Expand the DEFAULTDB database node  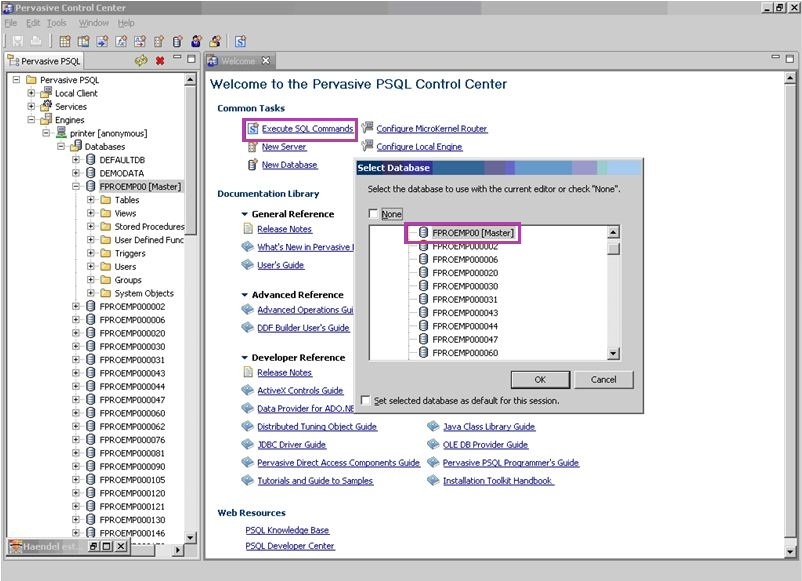76,160
